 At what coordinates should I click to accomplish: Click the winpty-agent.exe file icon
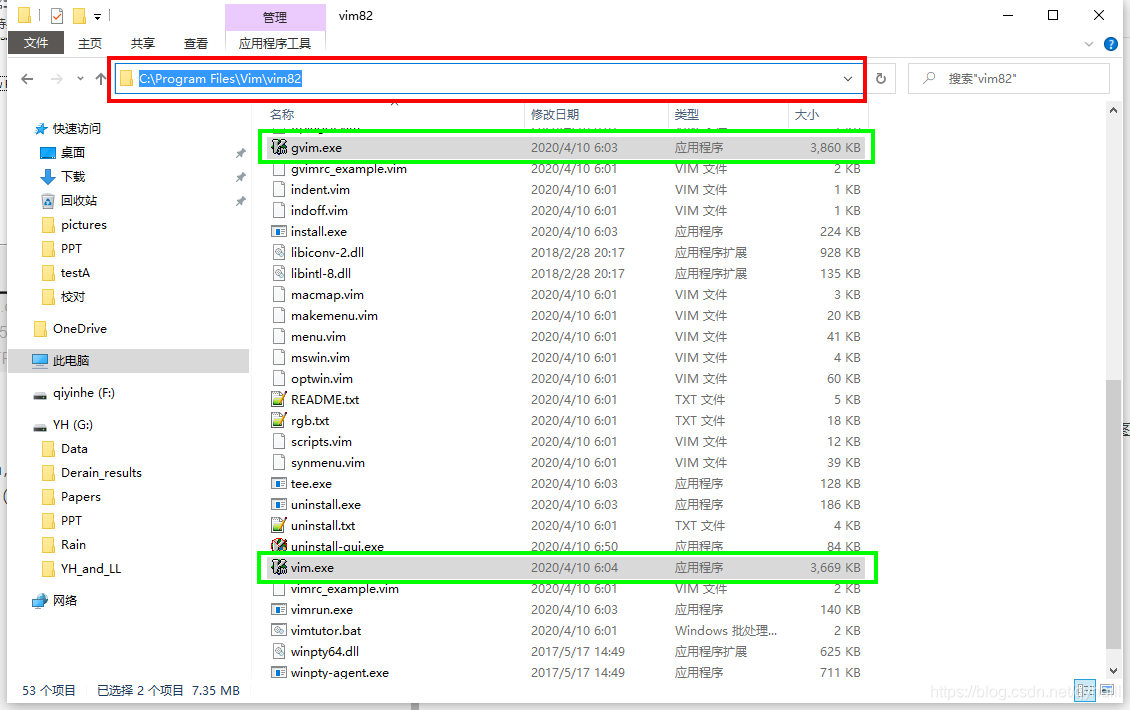[279, 672]
